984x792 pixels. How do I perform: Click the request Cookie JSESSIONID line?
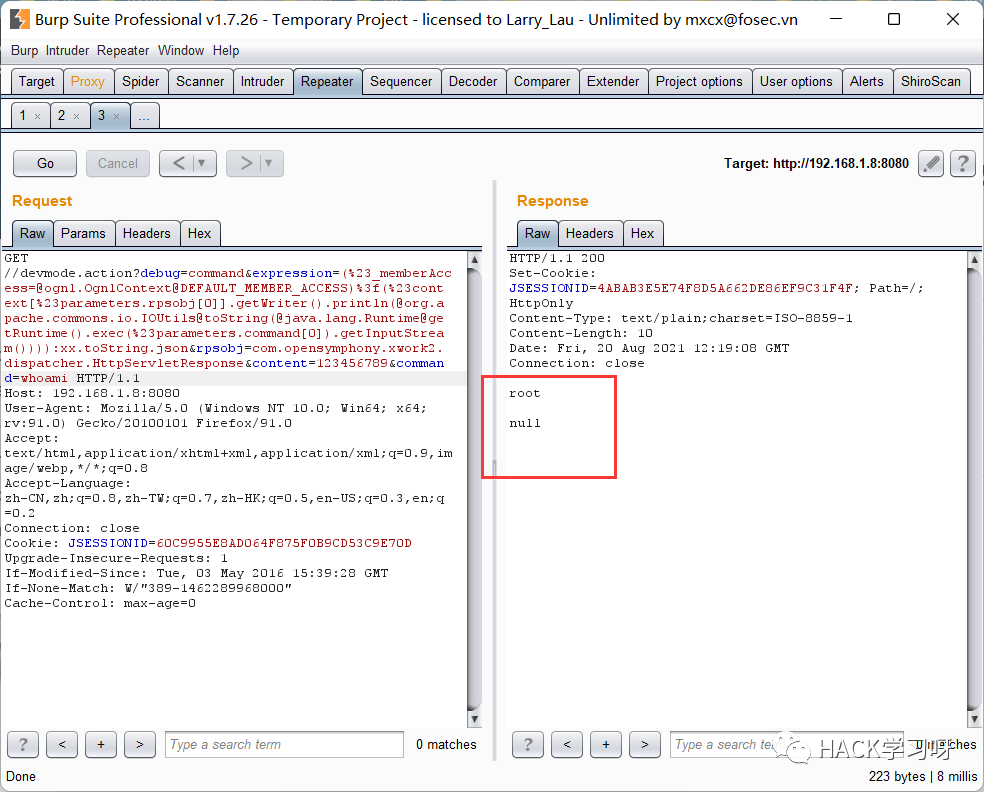tap(208, 543)
